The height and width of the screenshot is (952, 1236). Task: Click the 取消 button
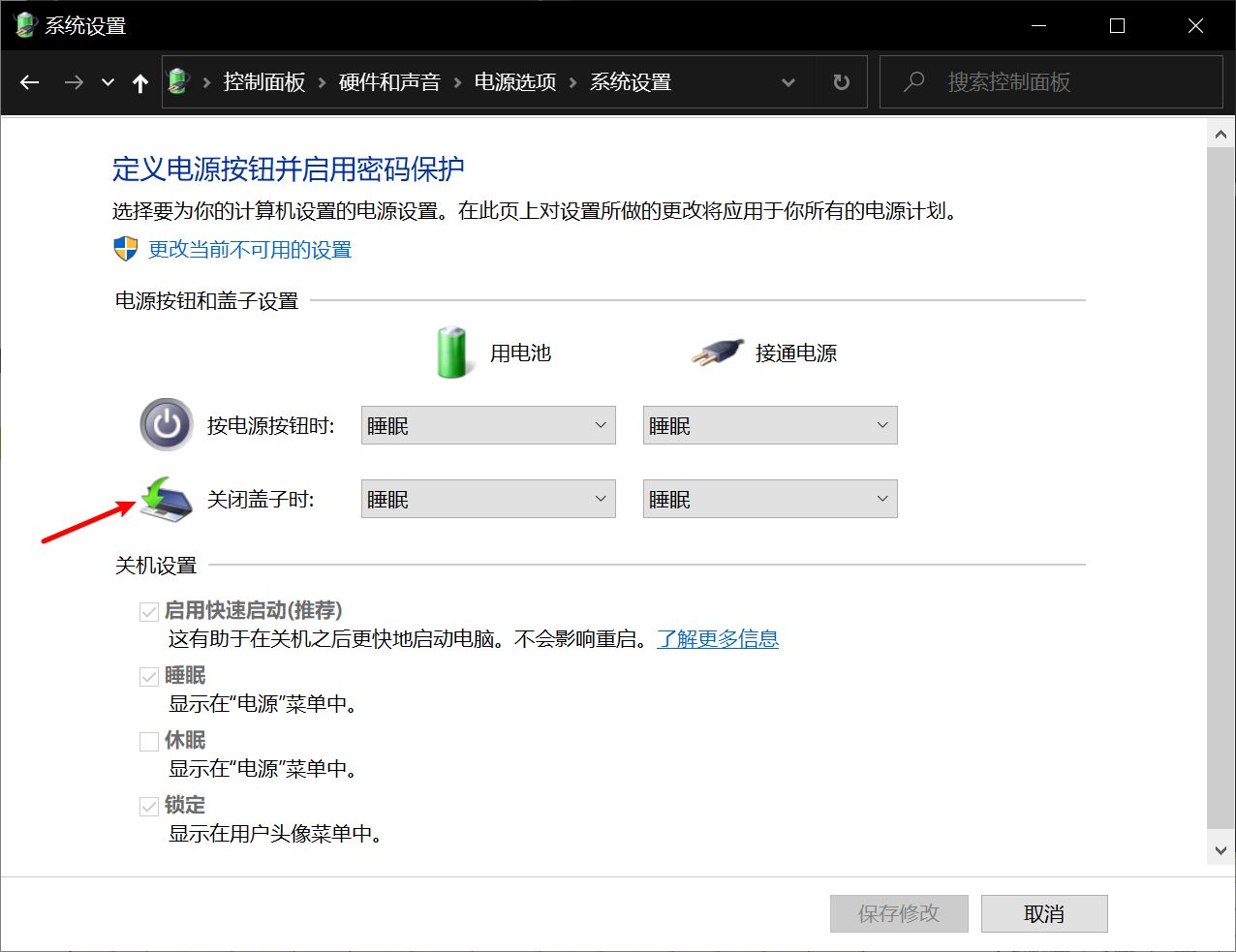pos(1044,913)
